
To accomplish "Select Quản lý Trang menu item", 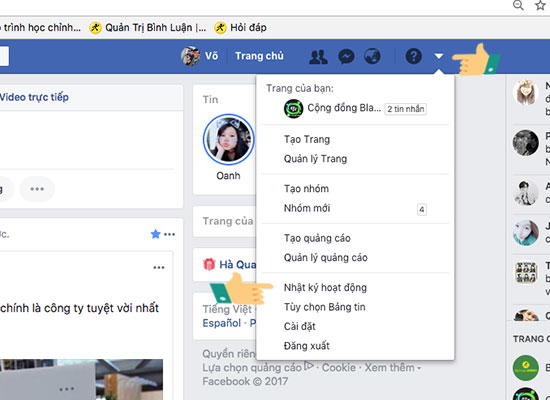I will click(x=315, y=159).
